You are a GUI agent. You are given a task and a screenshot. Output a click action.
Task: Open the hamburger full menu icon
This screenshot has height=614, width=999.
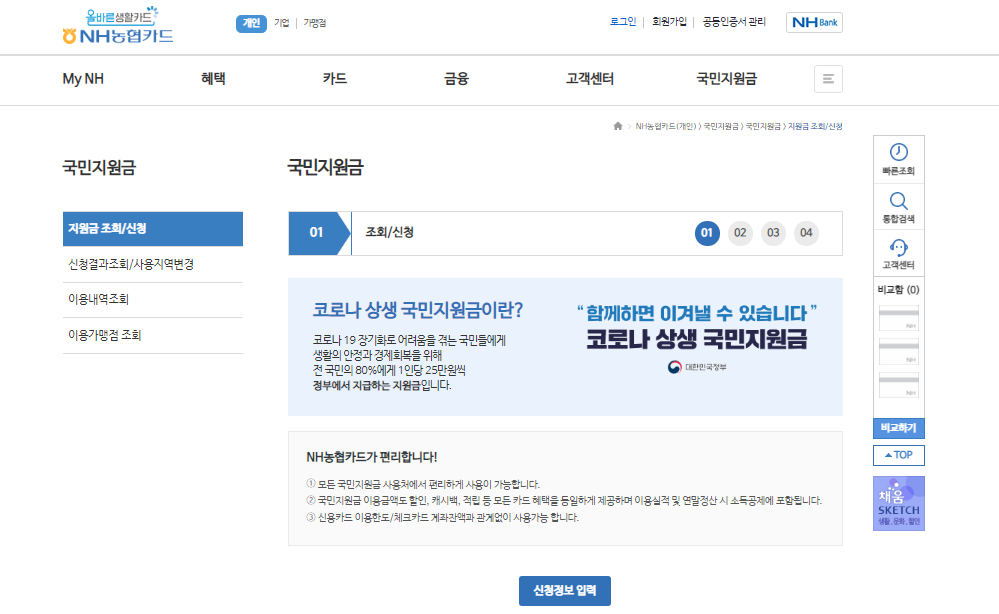pos(828,79)
